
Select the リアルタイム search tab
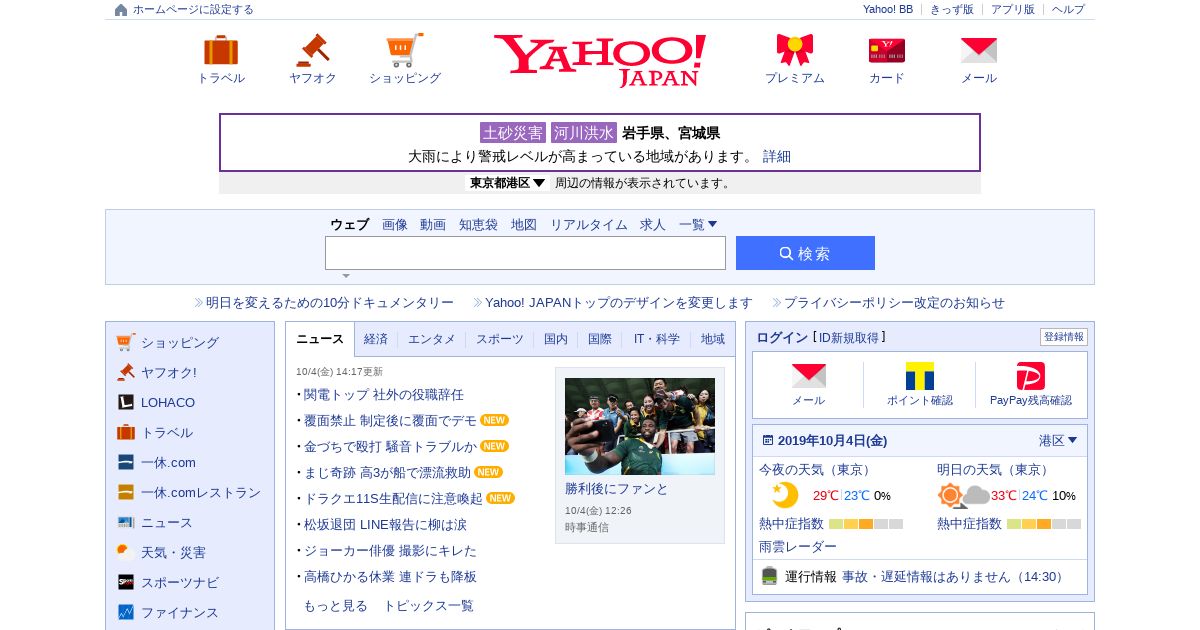click(589, 225)
